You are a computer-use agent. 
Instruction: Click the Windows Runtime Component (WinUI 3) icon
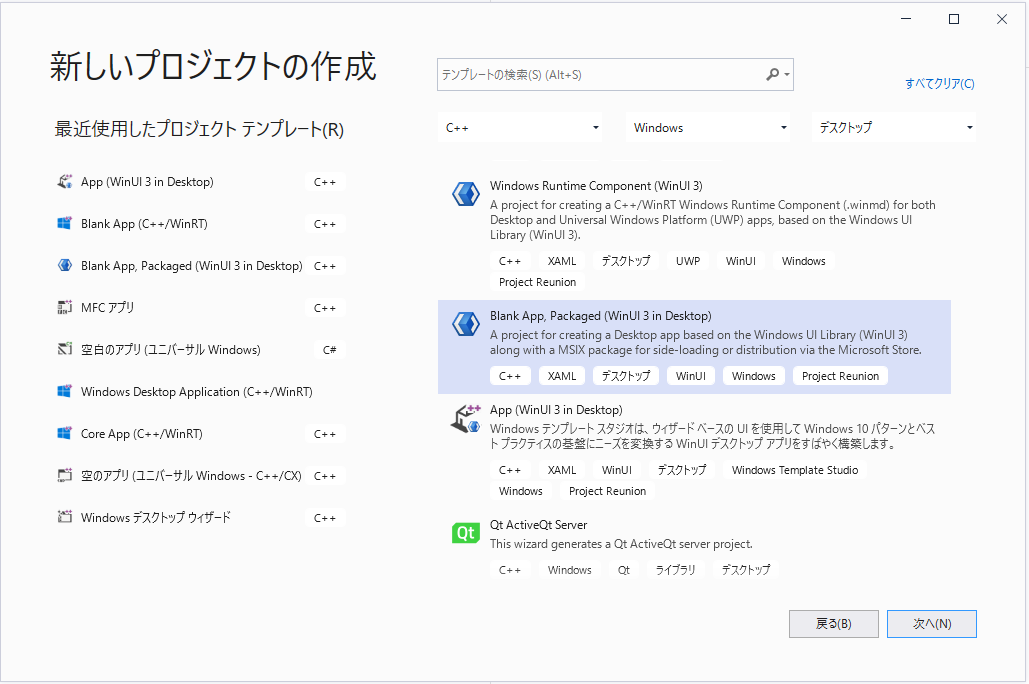coord(466,194)
